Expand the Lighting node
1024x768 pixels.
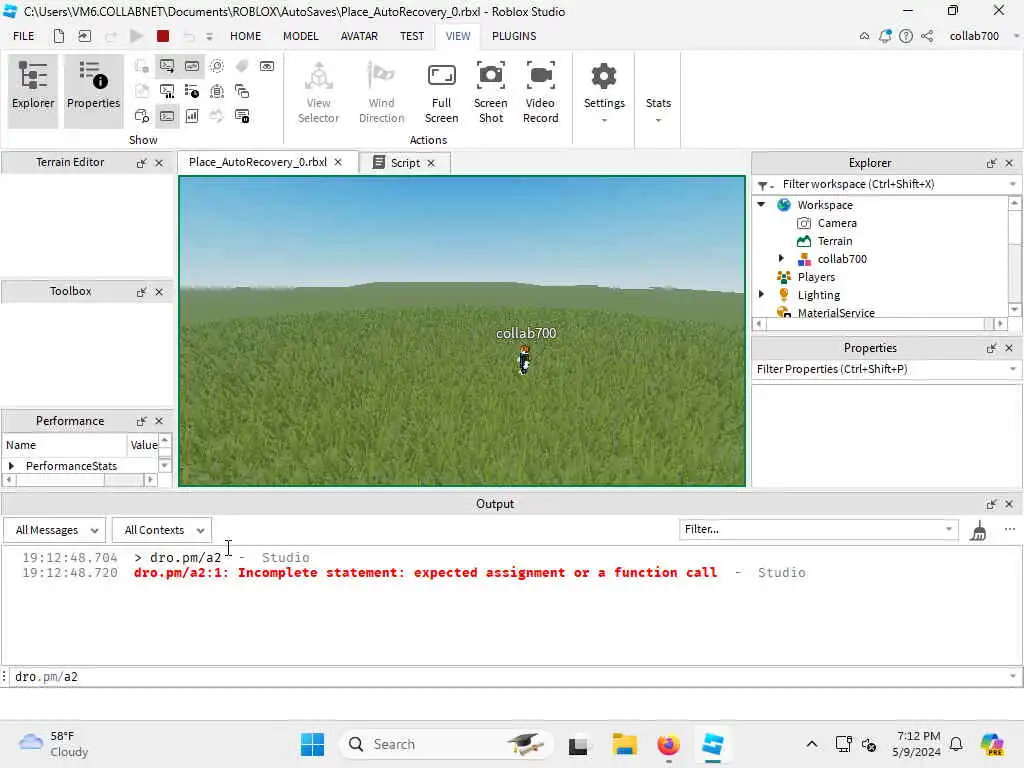tap(761, 295)
